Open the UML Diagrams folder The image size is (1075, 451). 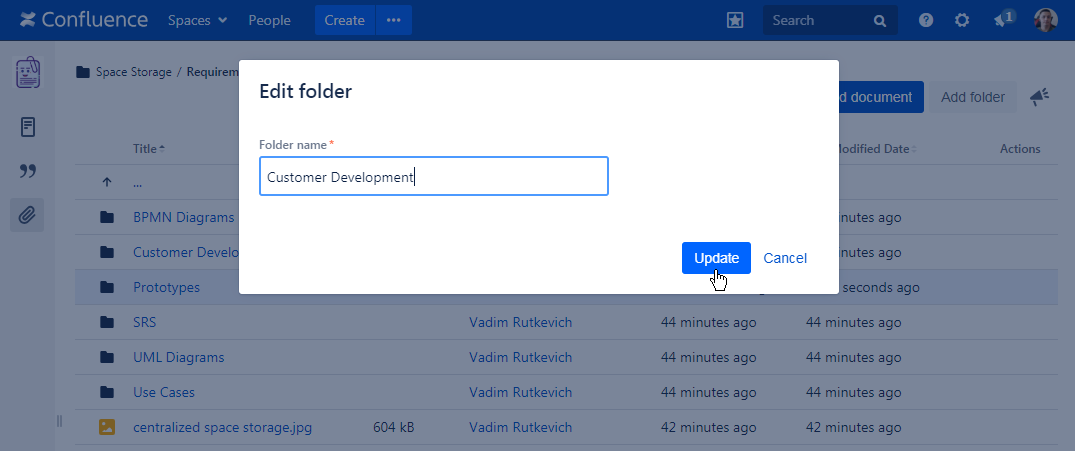(178, 357)
